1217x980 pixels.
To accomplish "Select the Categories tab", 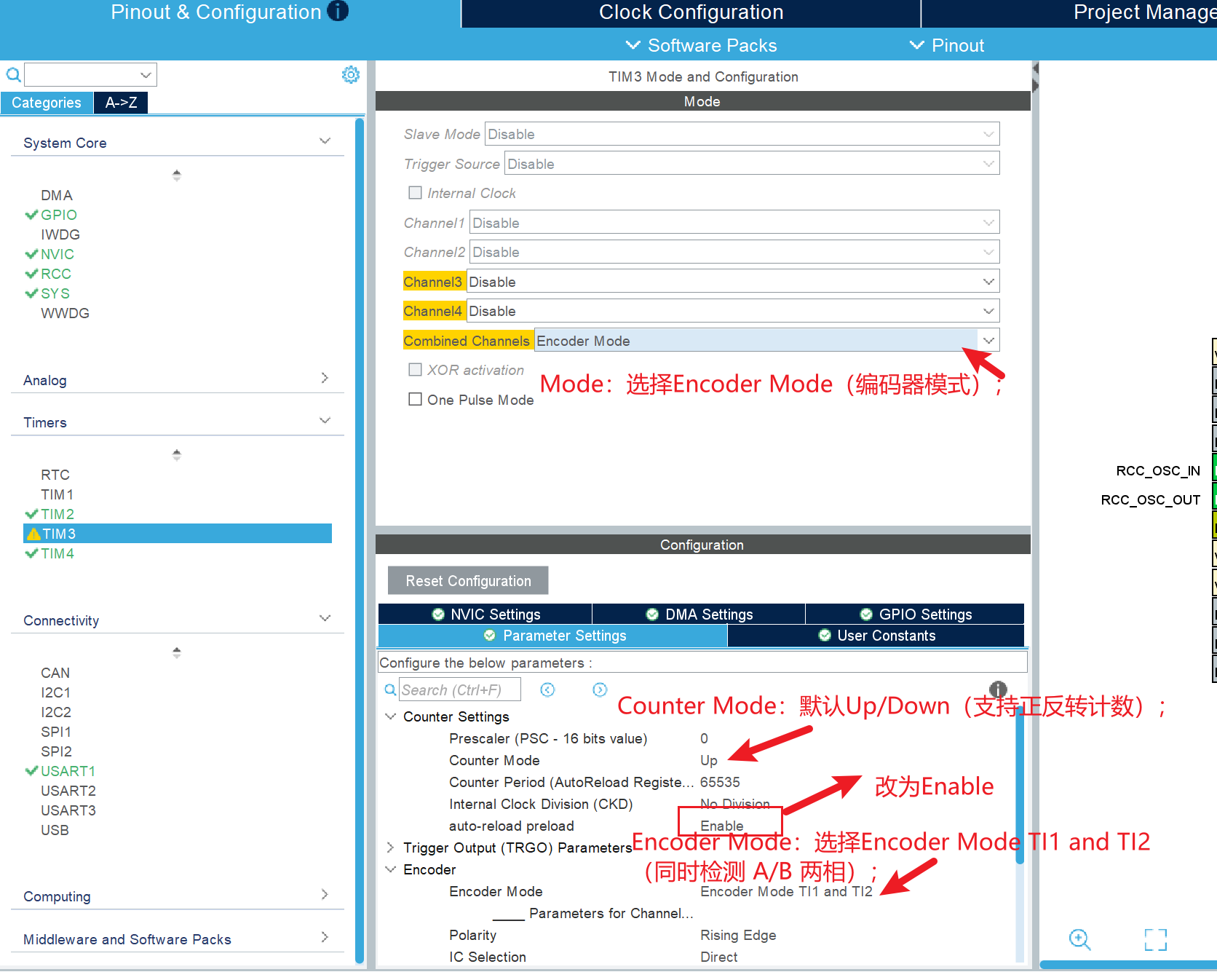I will 47,103.
